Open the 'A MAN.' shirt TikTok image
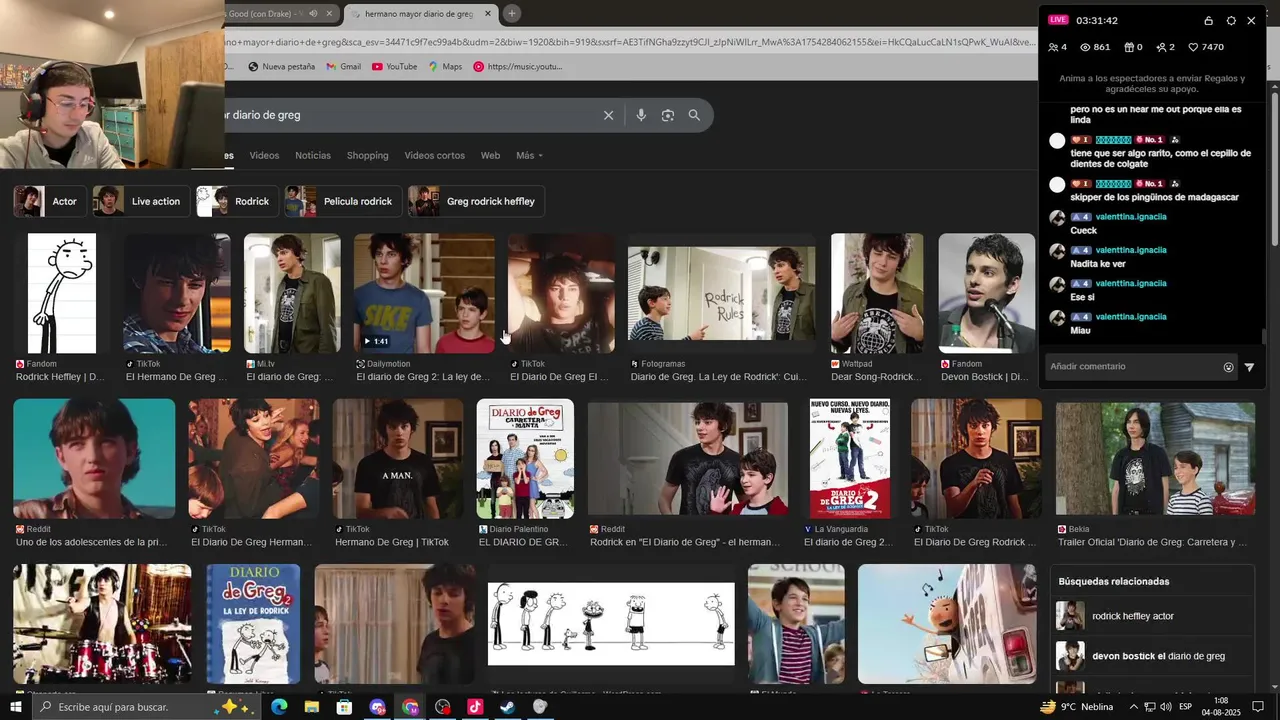The height and width of the screenshot is (720, 1280). tap(398, 458)
